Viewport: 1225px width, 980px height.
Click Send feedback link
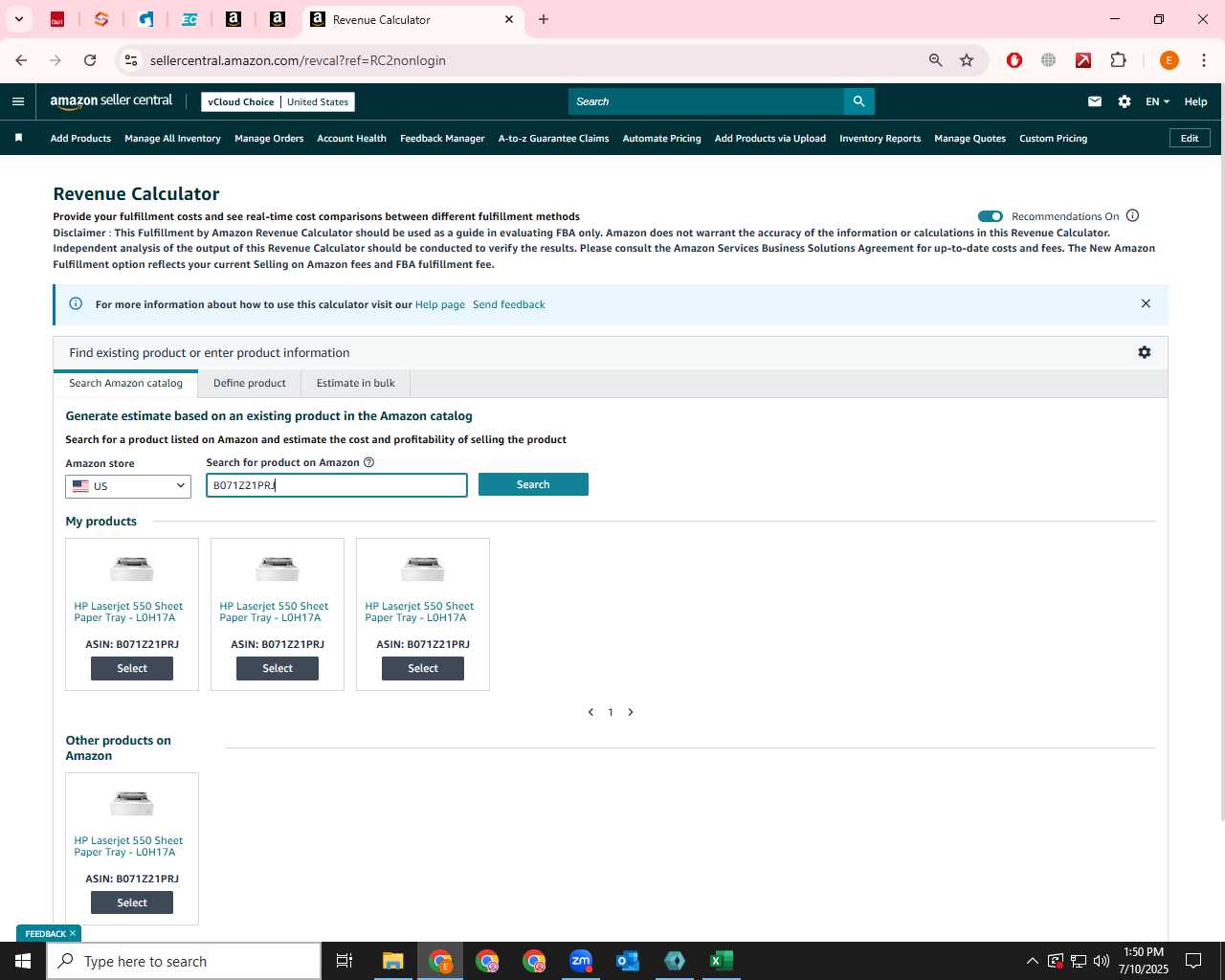[x=509, y=304]
